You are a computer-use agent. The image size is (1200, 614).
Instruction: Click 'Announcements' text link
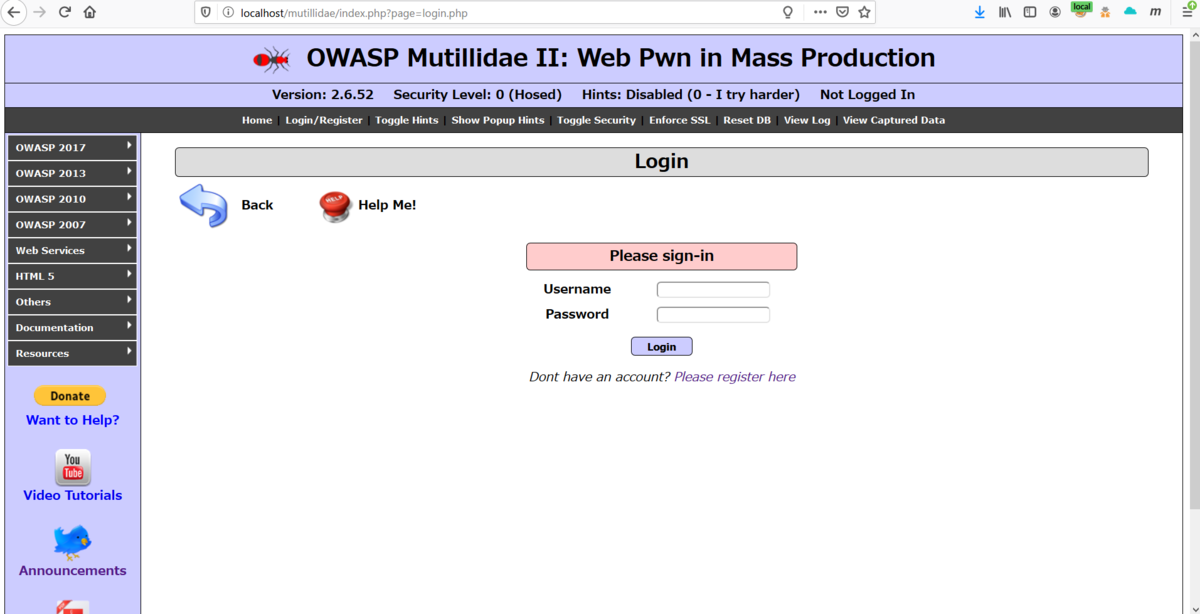click(x=72, y=570)
